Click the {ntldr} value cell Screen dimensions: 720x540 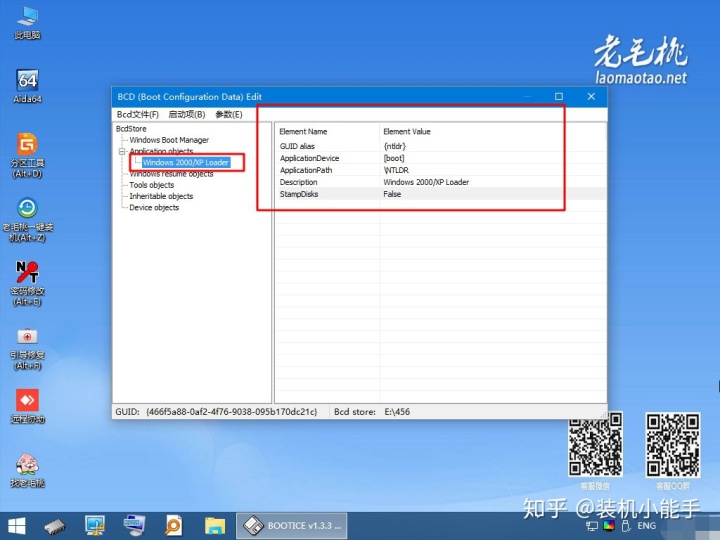[x=395, y=146]
